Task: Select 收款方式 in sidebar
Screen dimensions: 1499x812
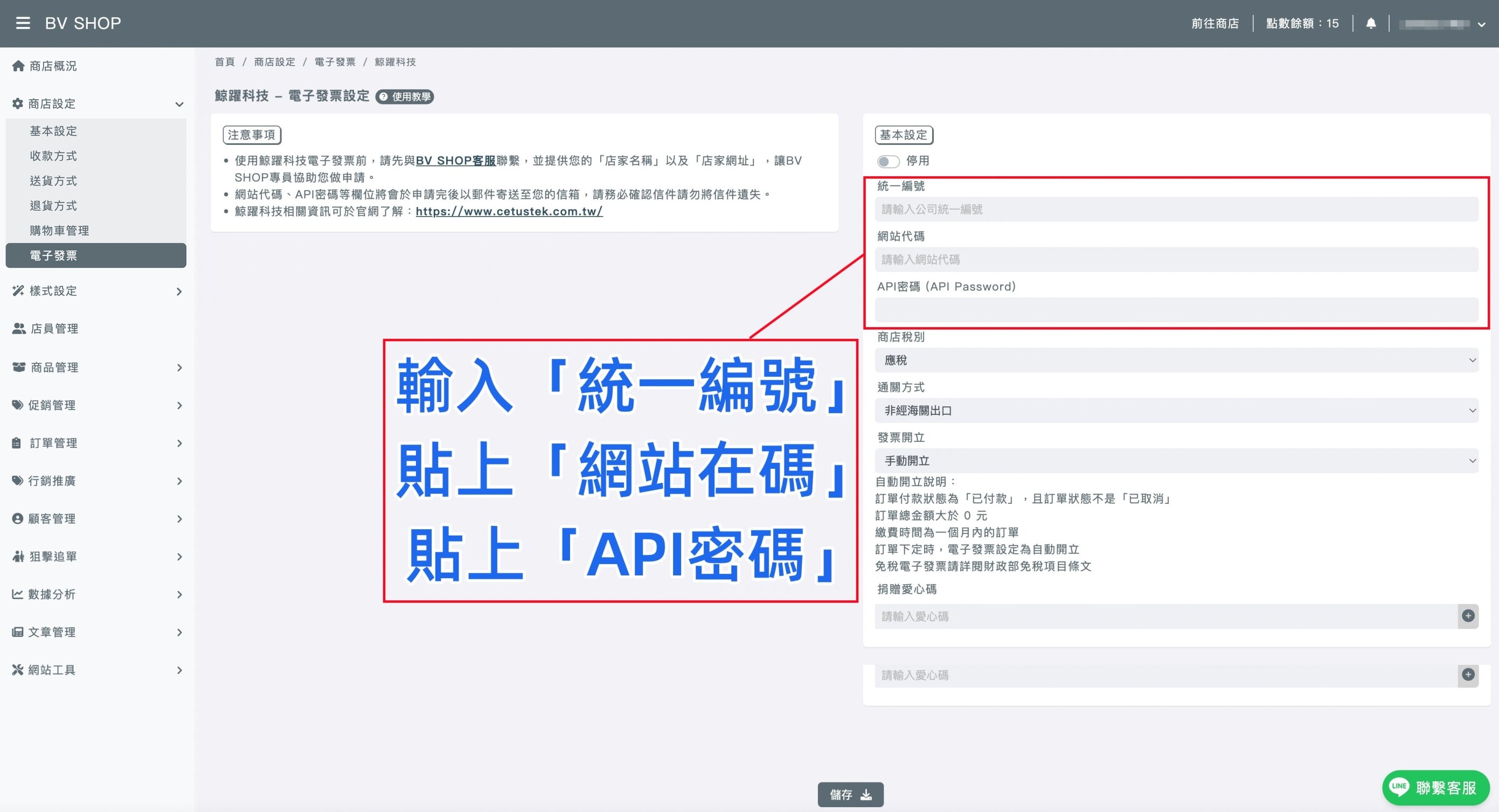Action: point(53,156)
